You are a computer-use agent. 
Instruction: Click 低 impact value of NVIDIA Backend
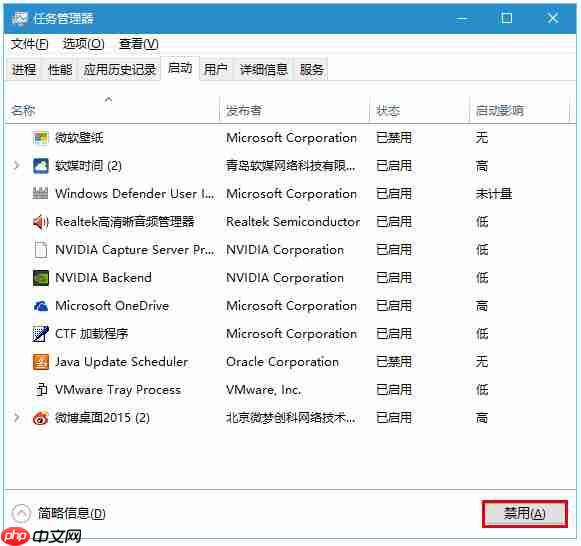point(482,278)
